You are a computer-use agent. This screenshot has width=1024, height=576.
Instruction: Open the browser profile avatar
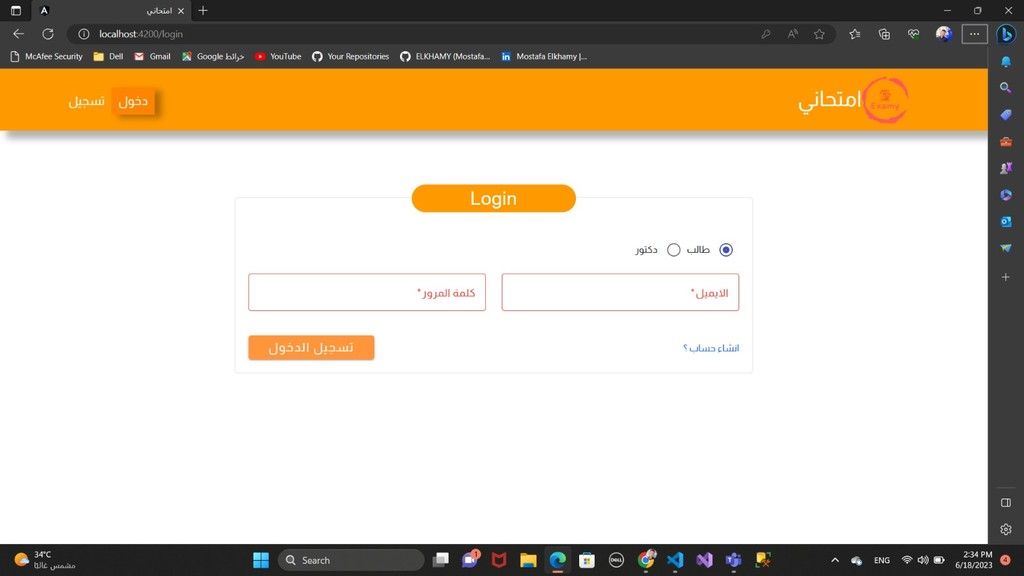(943, 34)
